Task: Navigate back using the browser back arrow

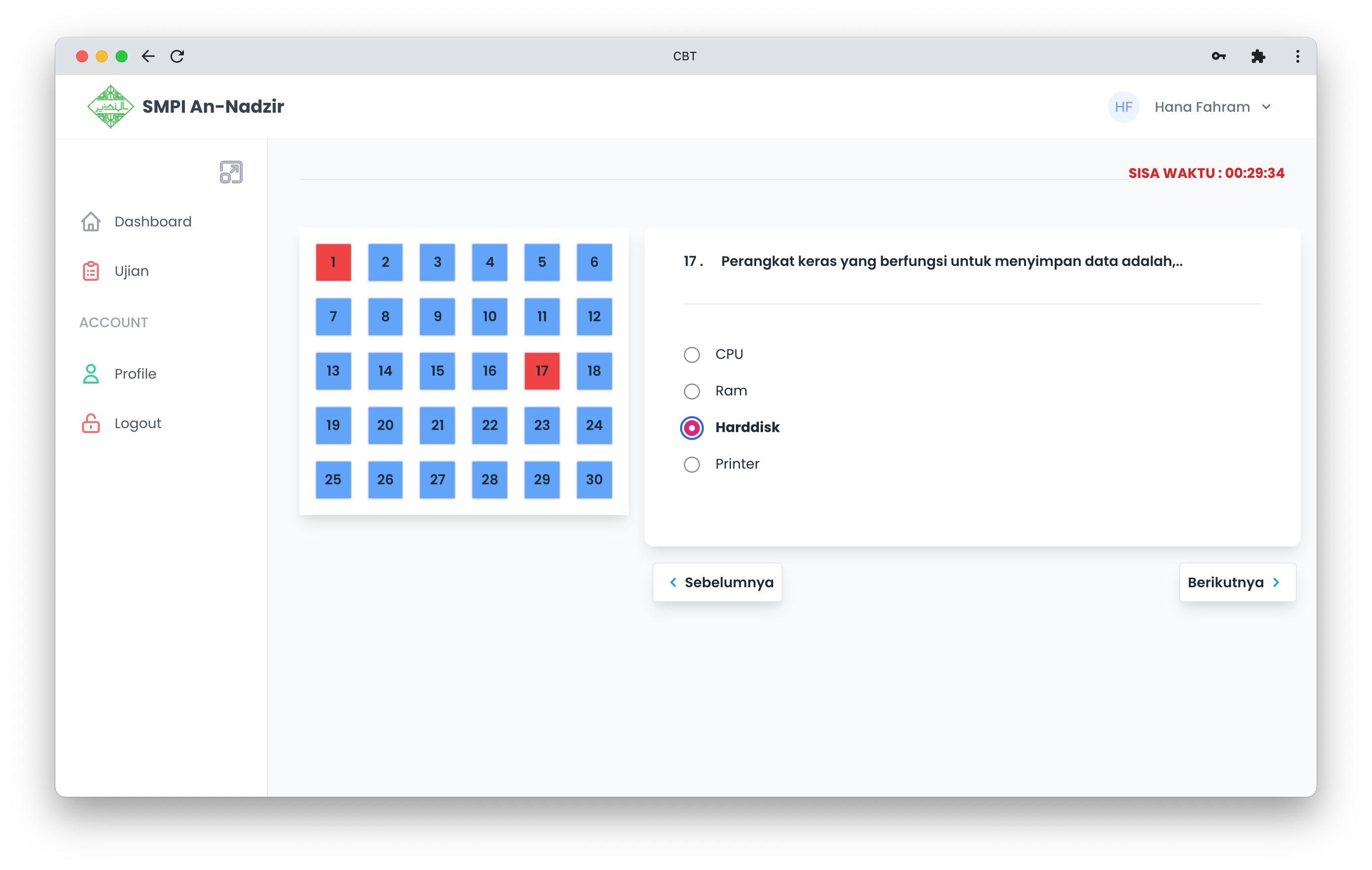Action: [x=148, y=56]
